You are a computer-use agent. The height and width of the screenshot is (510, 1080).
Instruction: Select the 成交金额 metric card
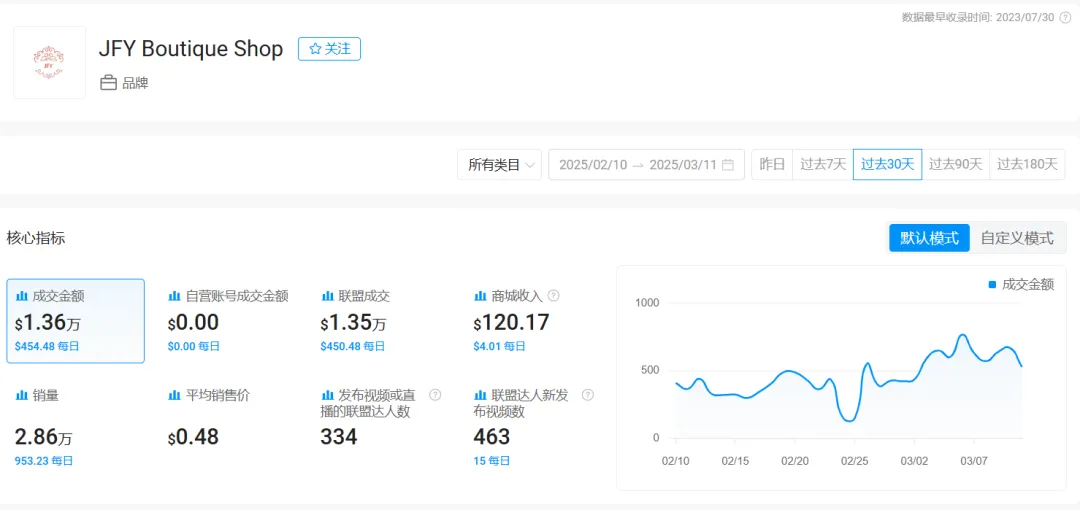click(76, 321)
